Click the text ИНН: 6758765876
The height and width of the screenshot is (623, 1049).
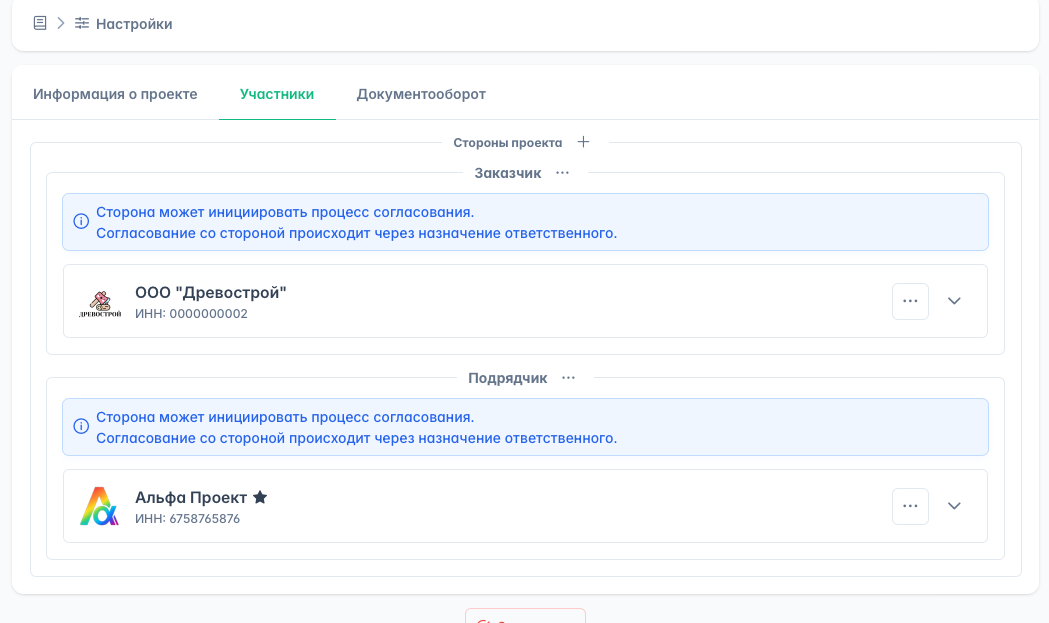(x=187, y=519)
